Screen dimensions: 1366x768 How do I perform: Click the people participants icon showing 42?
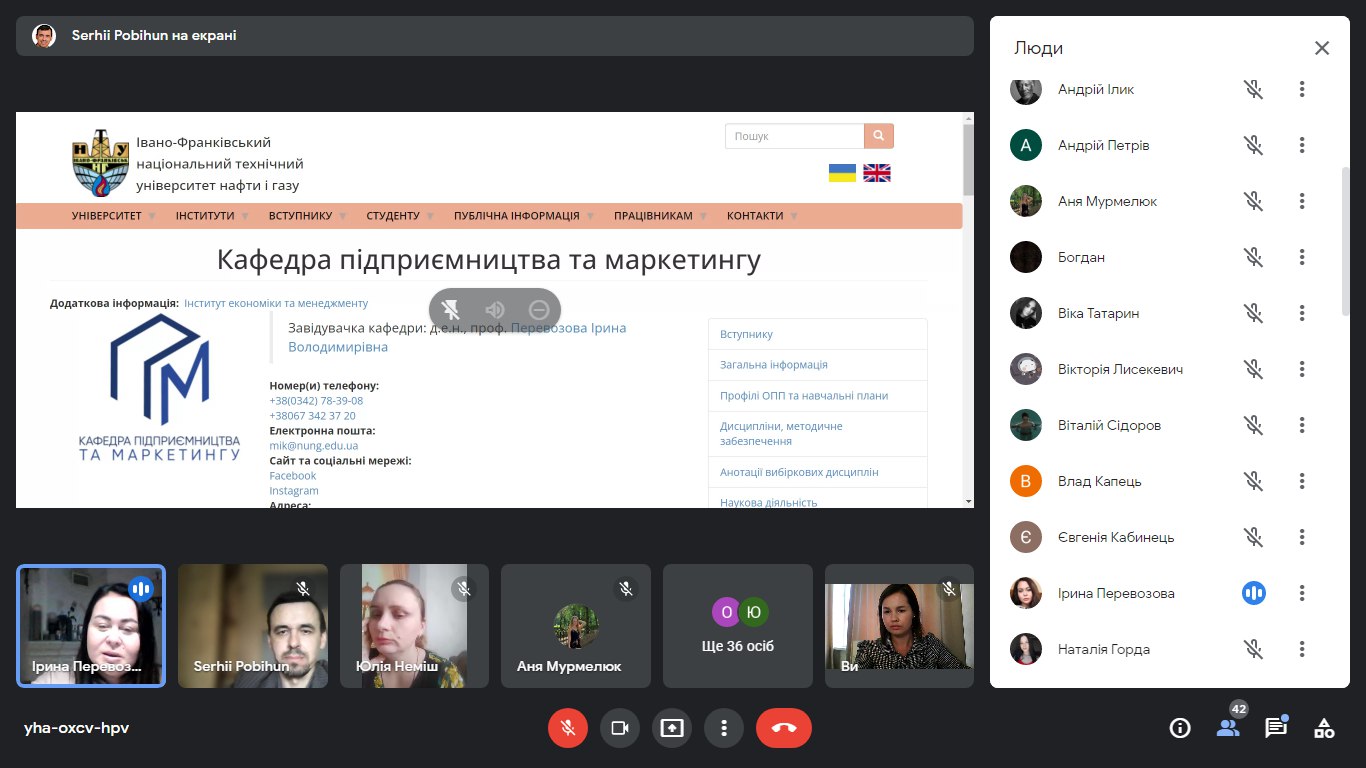click(x=1228, y=727)
